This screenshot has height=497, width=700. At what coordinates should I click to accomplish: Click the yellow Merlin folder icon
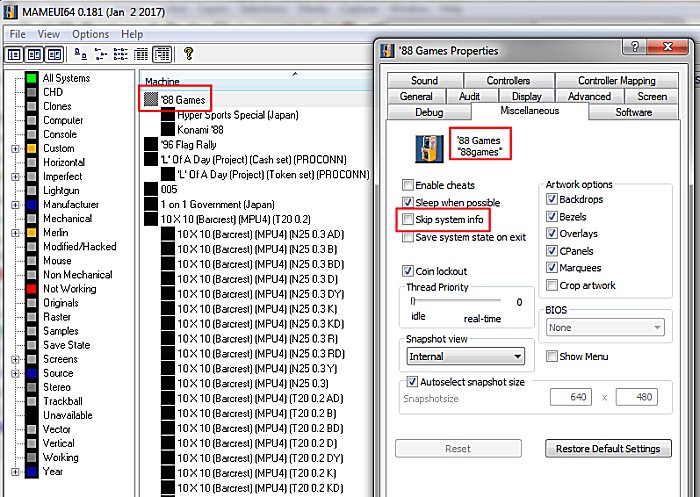coord(31,233)
